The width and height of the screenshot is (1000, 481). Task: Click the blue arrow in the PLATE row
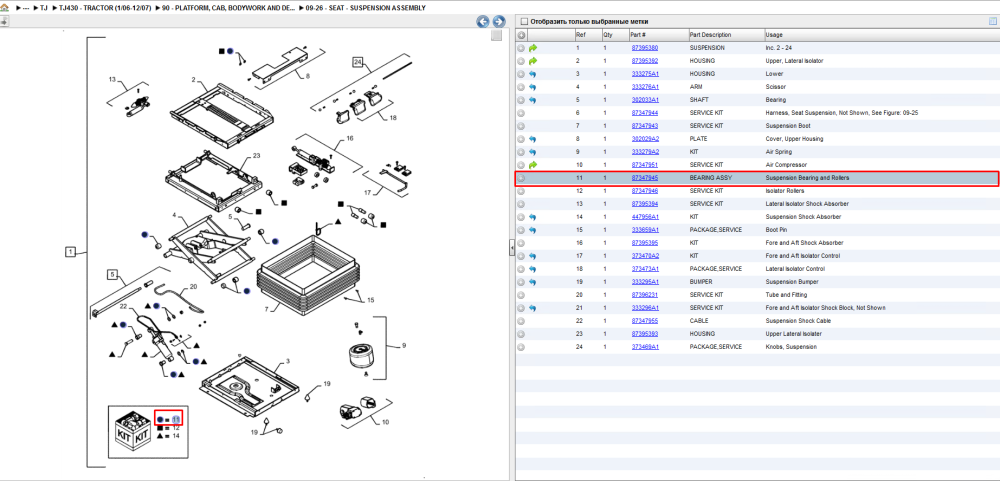point(533,138)
